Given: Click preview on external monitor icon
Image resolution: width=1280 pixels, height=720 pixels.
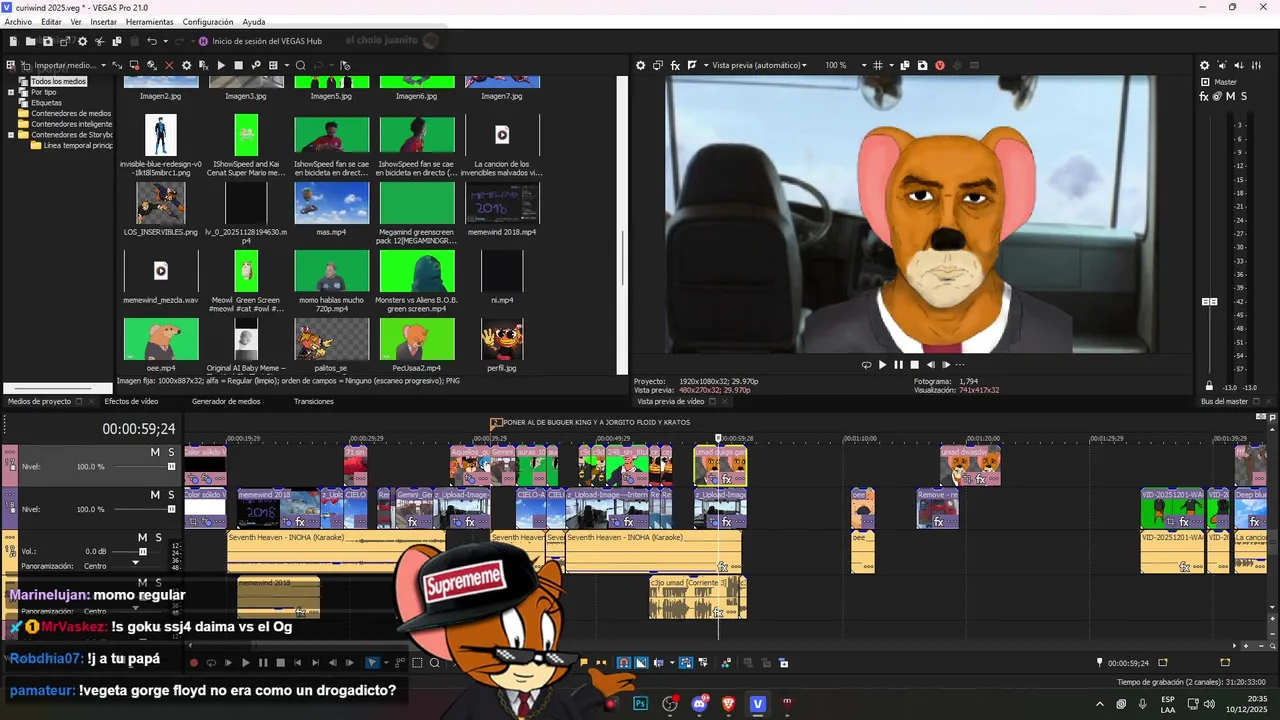Looking at the screenshot, I should point(658,65).
